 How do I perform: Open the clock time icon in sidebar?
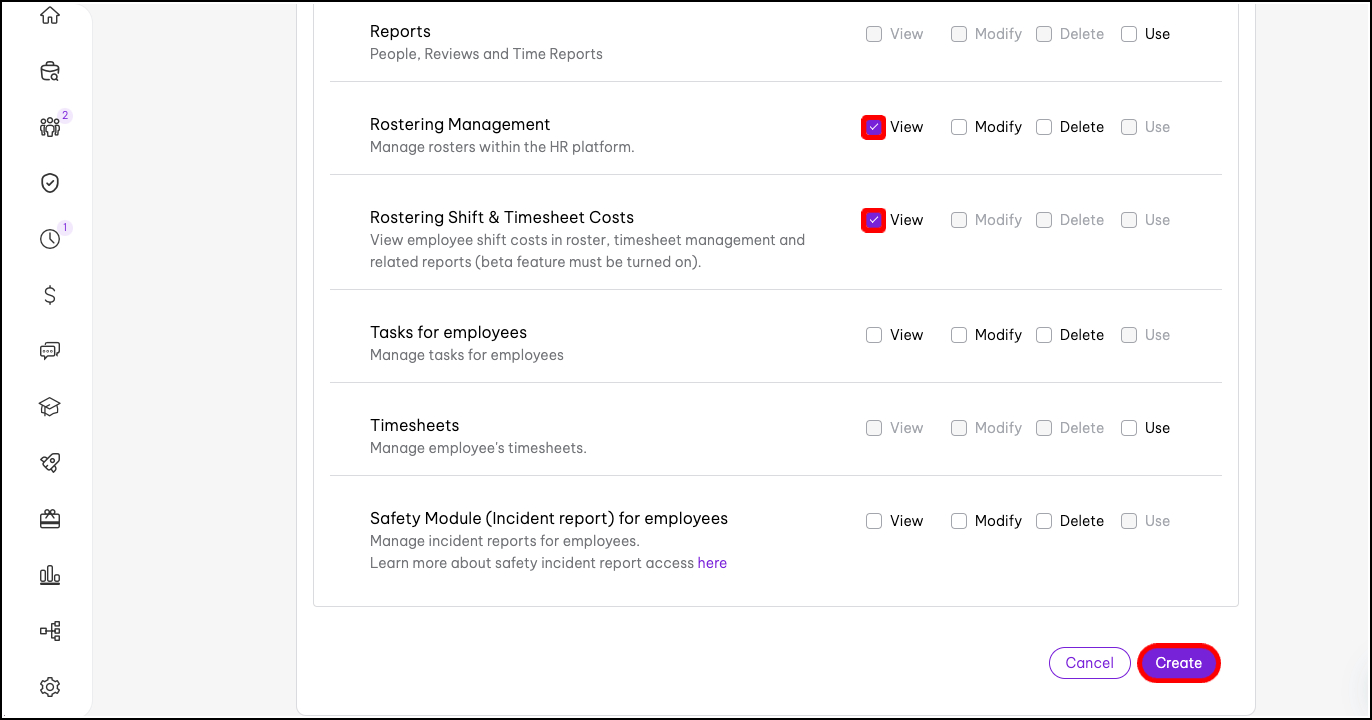coord(50,239)
